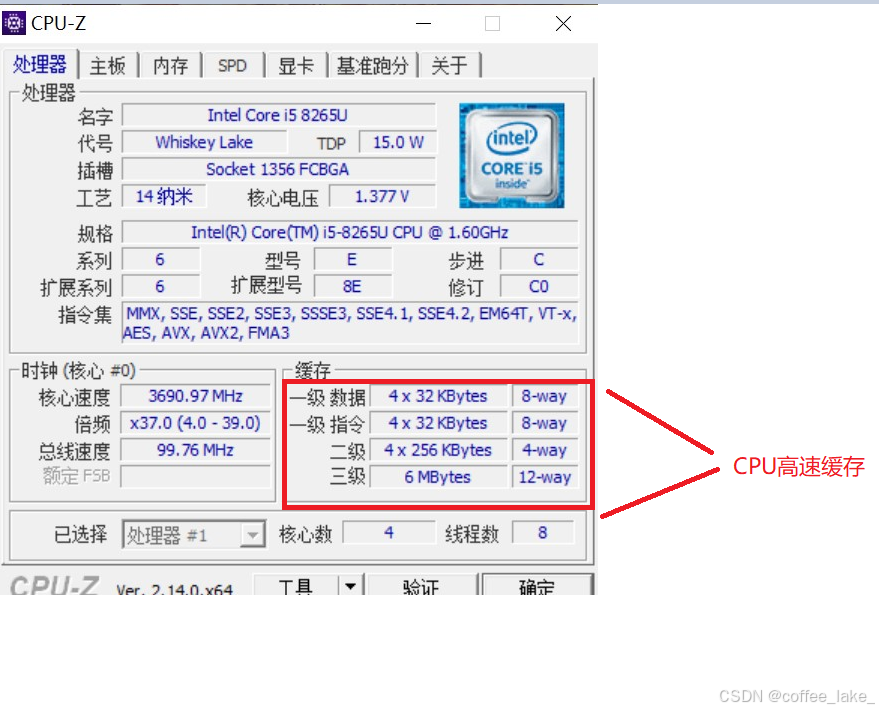Viewport: 879px width, 711px height.
Task: Click the 14 纳米 process value
Action: pos(164,196)
